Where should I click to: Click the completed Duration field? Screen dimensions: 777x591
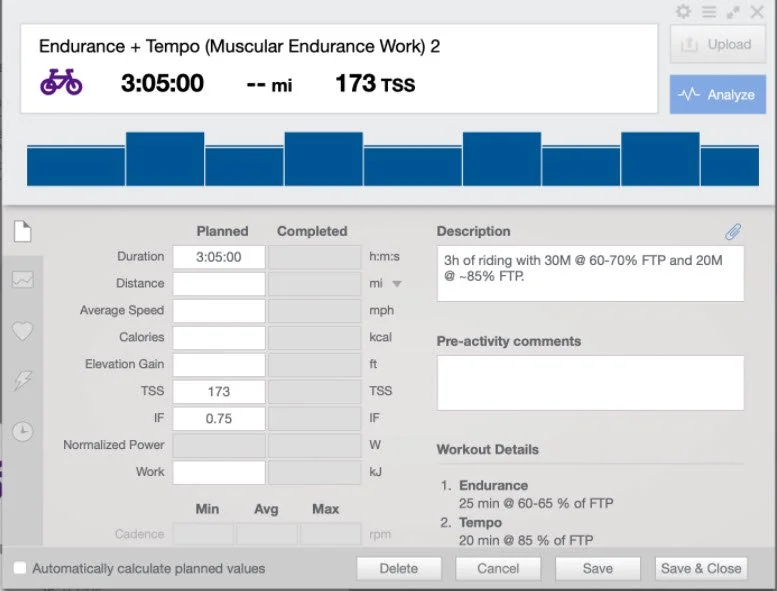point(314,257)
